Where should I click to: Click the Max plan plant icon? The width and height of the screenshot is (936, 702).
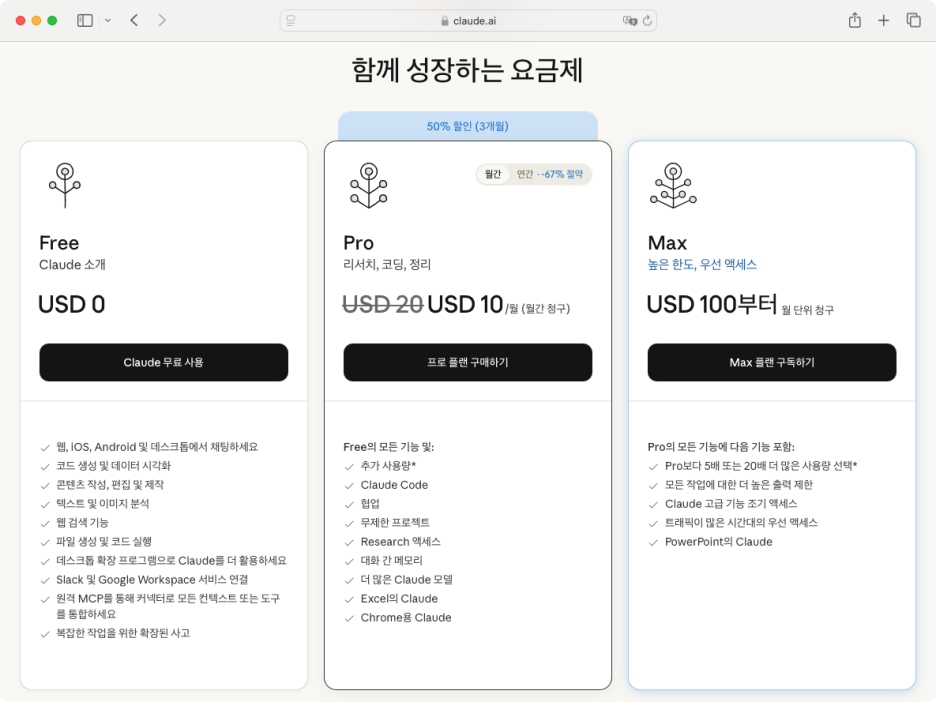[673, 185]
